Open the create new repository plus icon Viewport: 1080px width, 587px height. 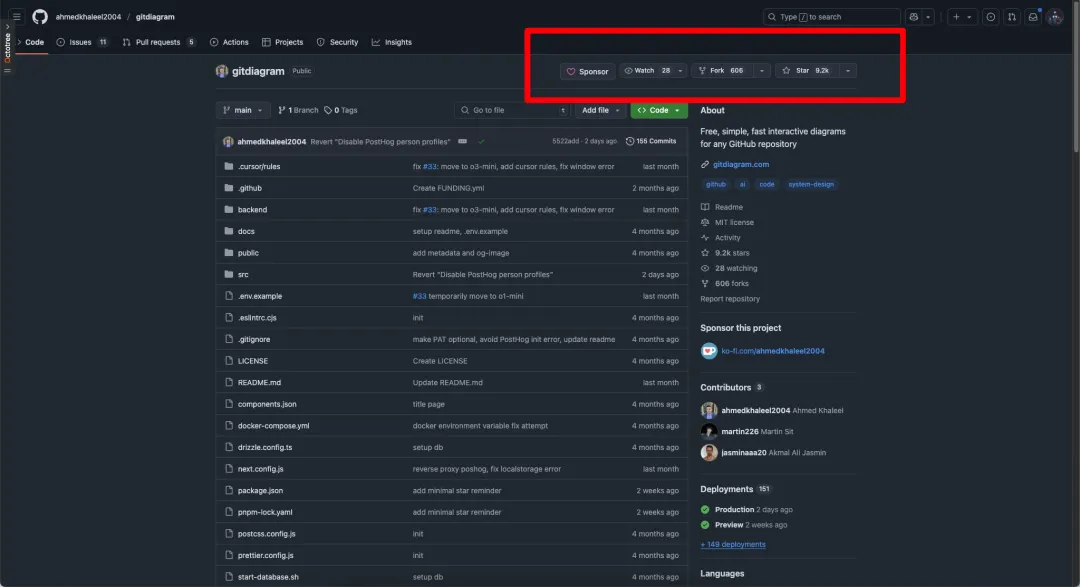tap(957, 17)
